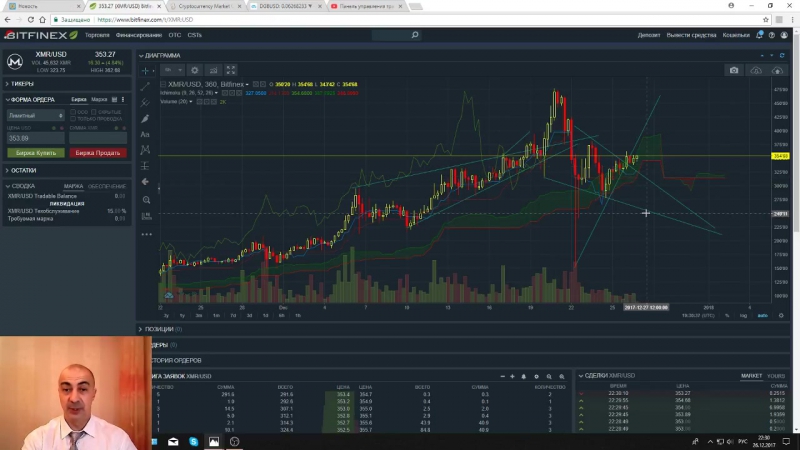Enable the OCO checkbox
800x450 pixels.
[73, 112]
